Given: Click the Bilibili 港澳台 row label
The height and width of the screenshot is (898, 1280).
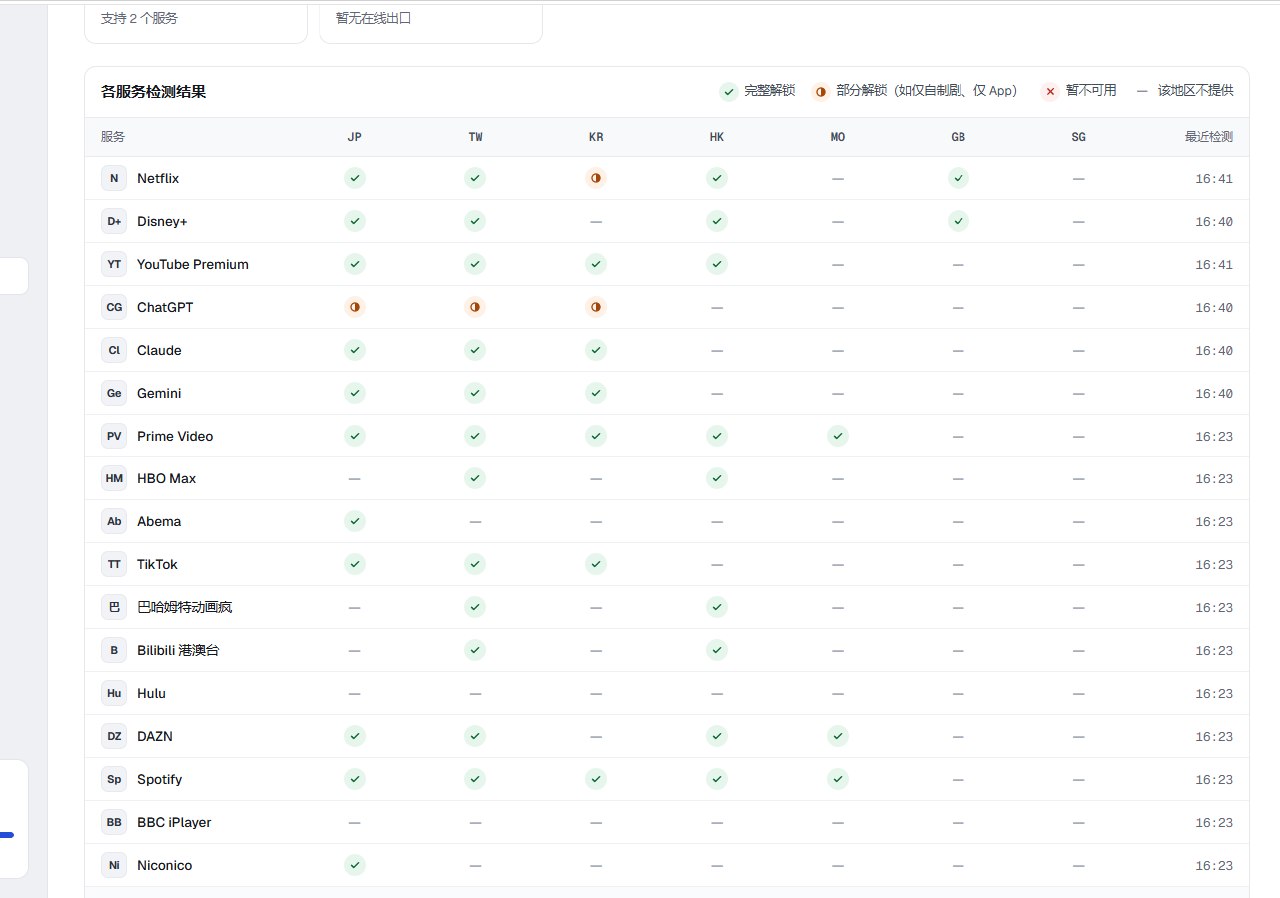Looking at the screenshot, I should click(178, 650).
